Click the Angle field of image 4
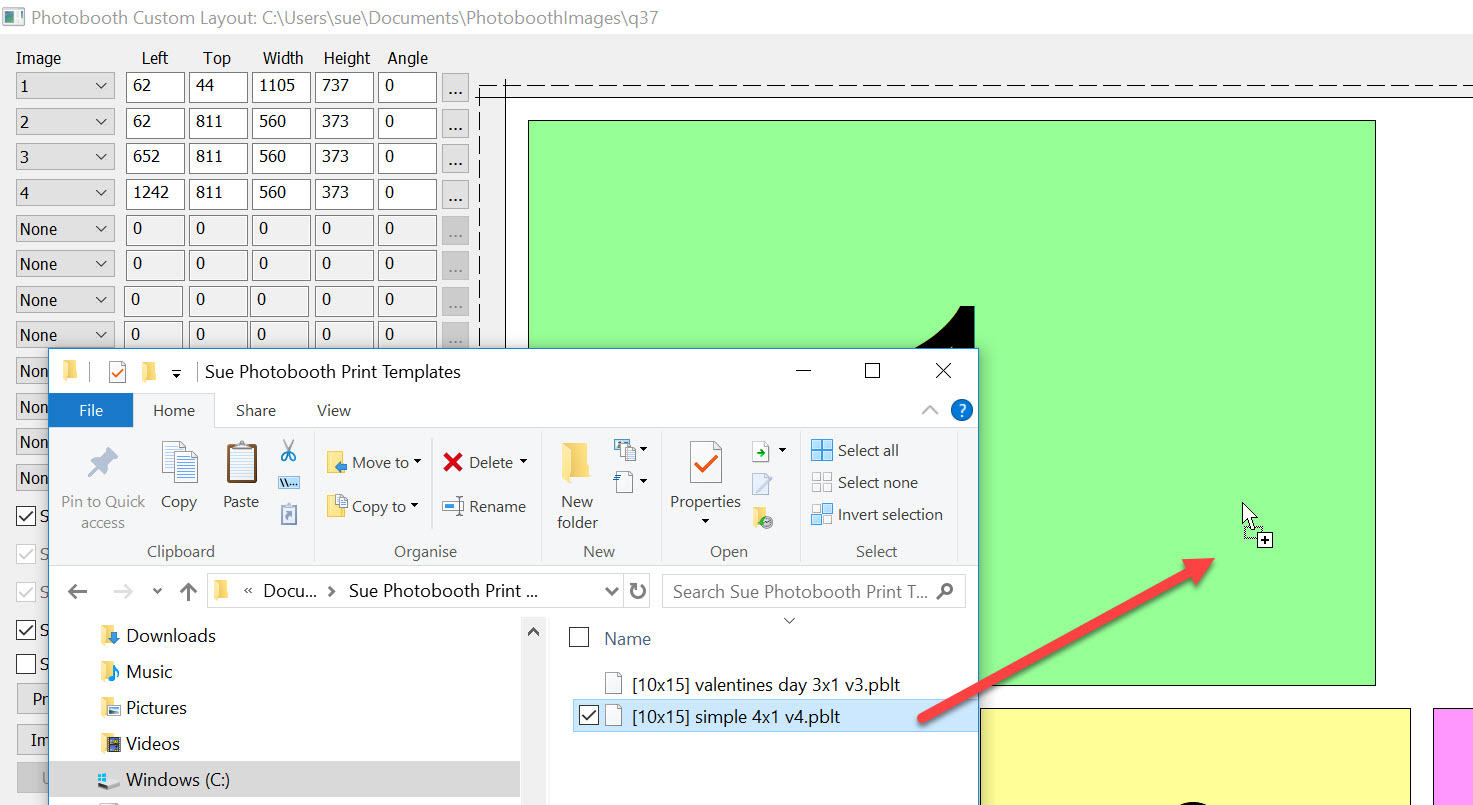The image size is (1473, 805). [x=407, y=193]
